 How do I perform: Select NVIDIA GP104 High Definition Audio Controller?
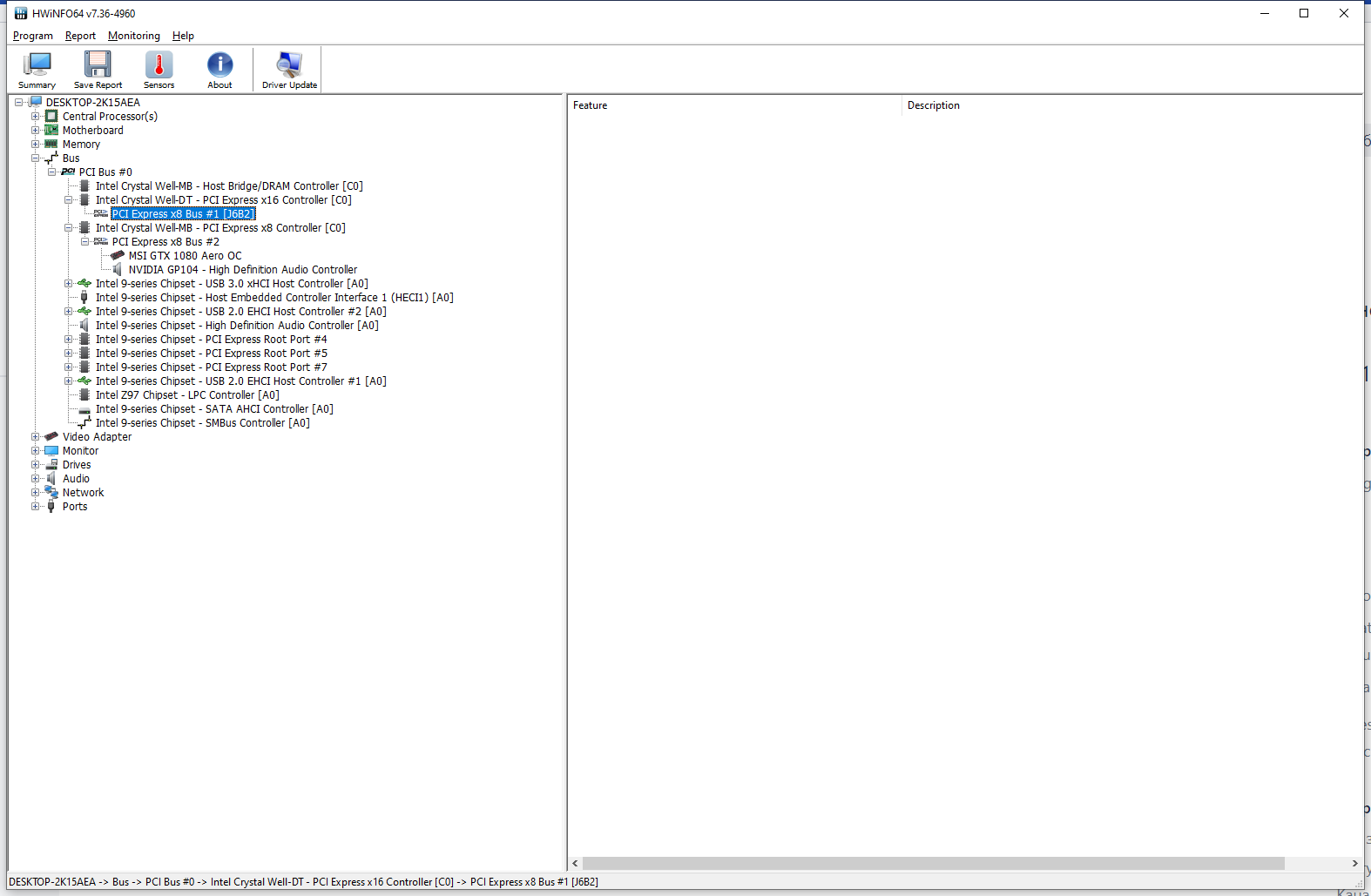click(x=242, y=269)
